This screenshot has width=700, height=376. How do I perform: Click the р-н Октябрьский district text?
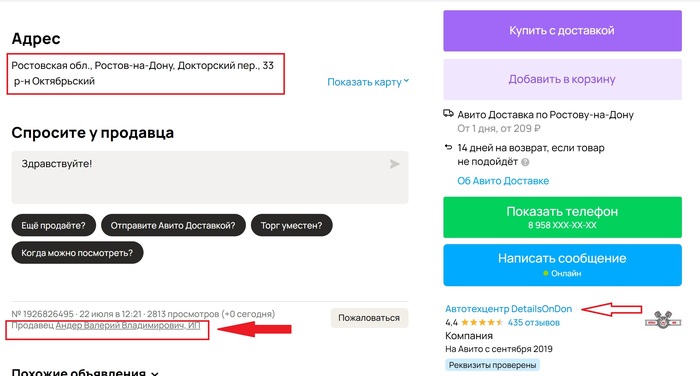(54, 81)
